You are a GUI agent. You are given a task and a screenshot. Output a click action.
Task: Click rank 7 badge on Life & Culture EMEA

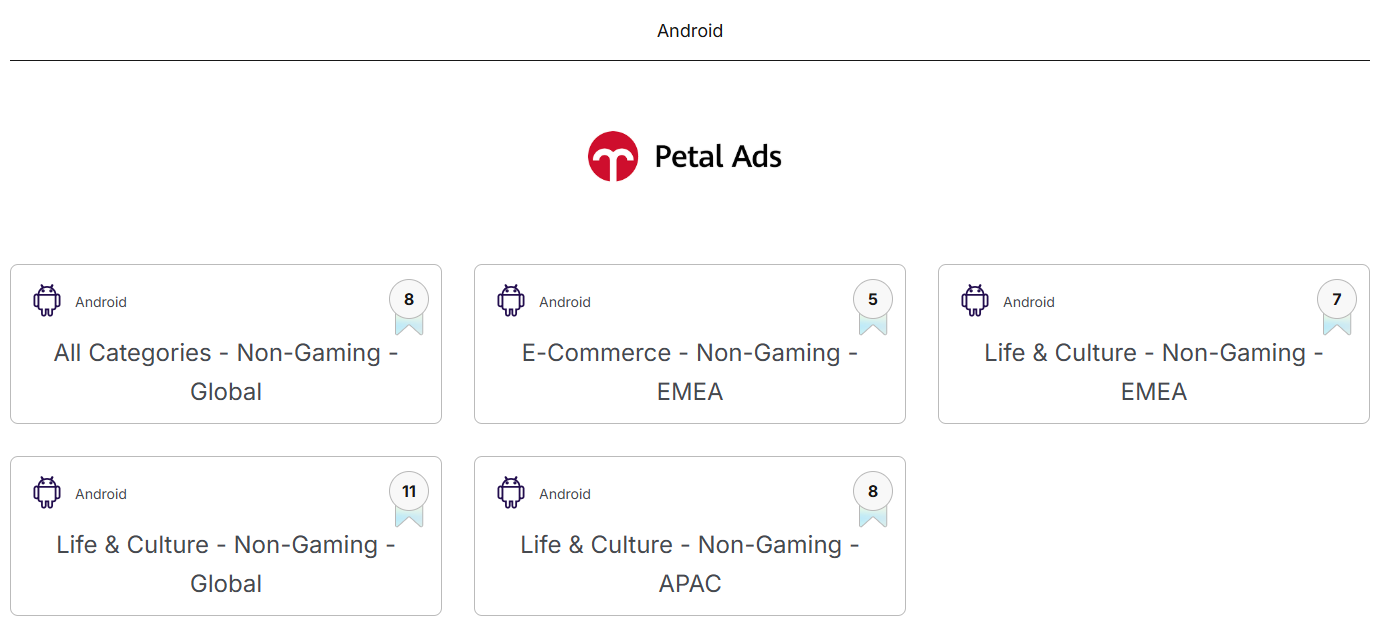1337,300
